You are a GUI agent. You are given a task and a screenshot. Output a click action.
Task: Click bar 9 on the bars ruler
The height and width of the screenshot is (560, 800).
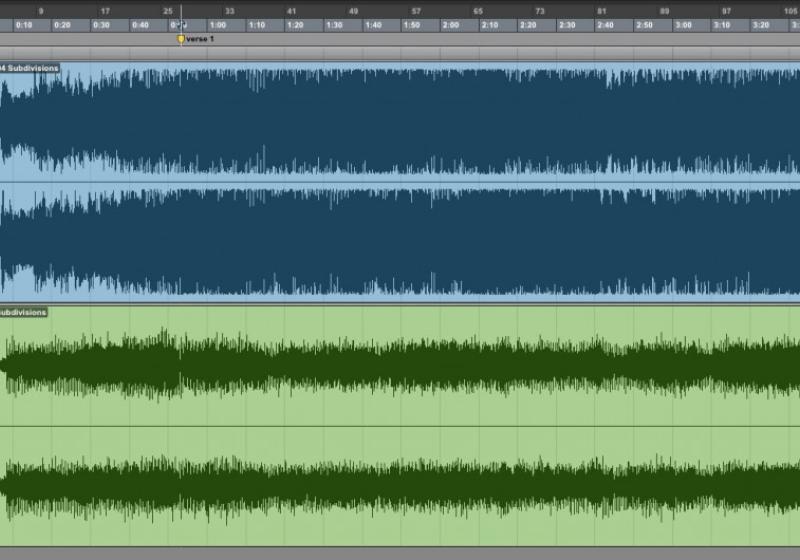(41, 10)
